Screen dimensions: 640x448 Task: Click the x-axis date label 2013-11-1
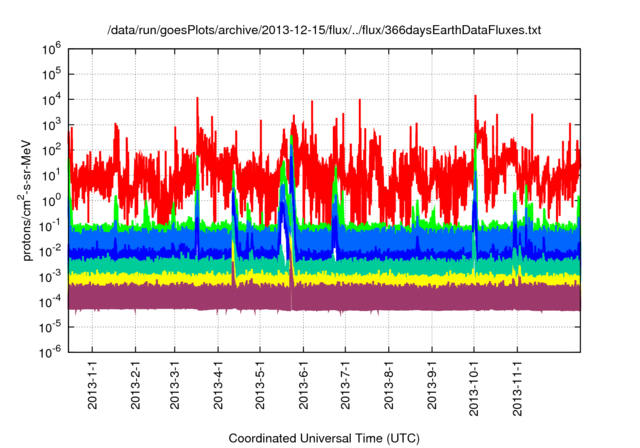517,388
